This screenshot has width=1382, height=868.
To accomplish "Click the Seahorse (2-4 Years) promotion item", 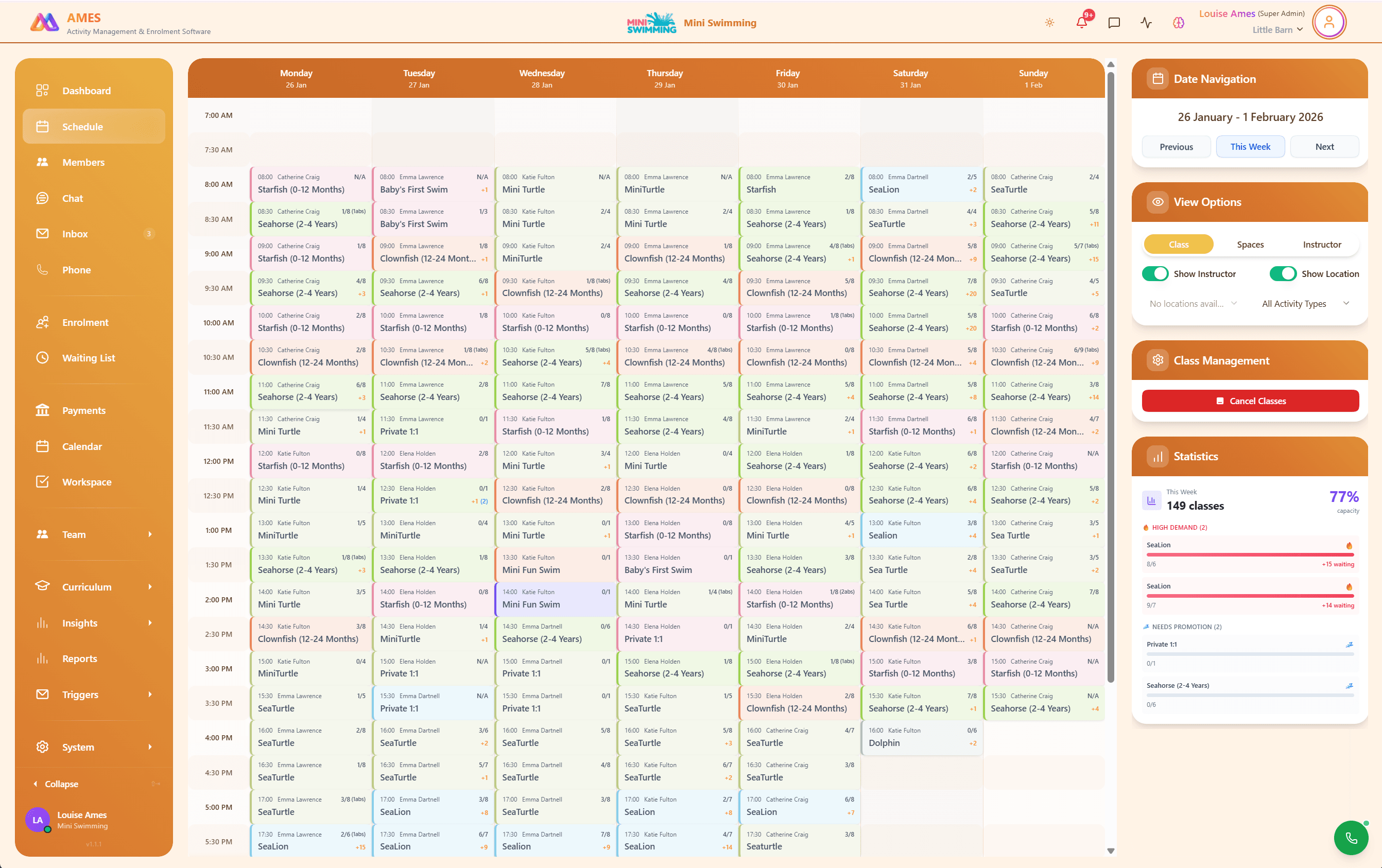I will pos(1250,694).
